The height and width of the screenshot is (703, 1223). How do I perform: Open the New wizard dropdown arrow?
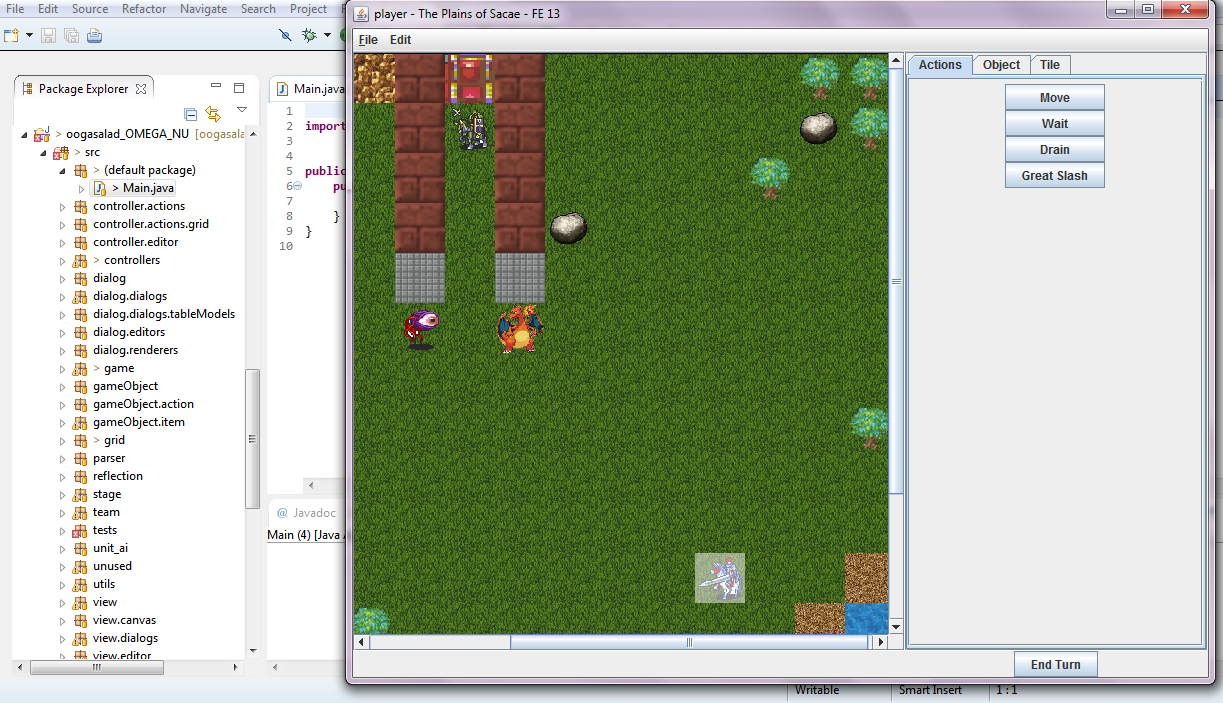coord(29,36)
